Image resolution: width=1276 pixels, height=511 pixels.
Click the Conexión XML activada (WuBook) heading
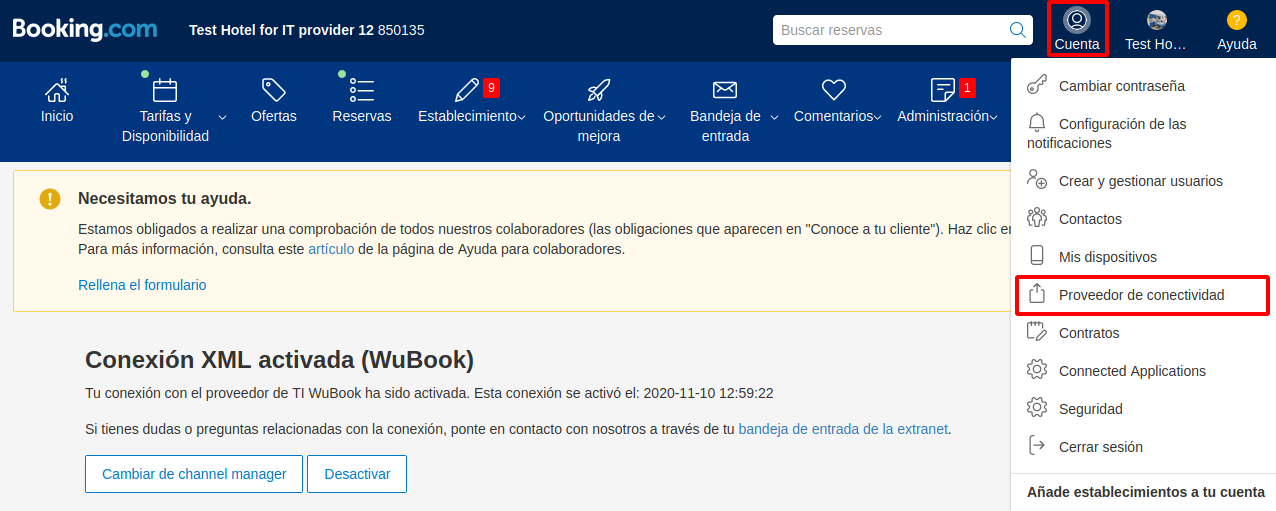(x=280, y=360)
